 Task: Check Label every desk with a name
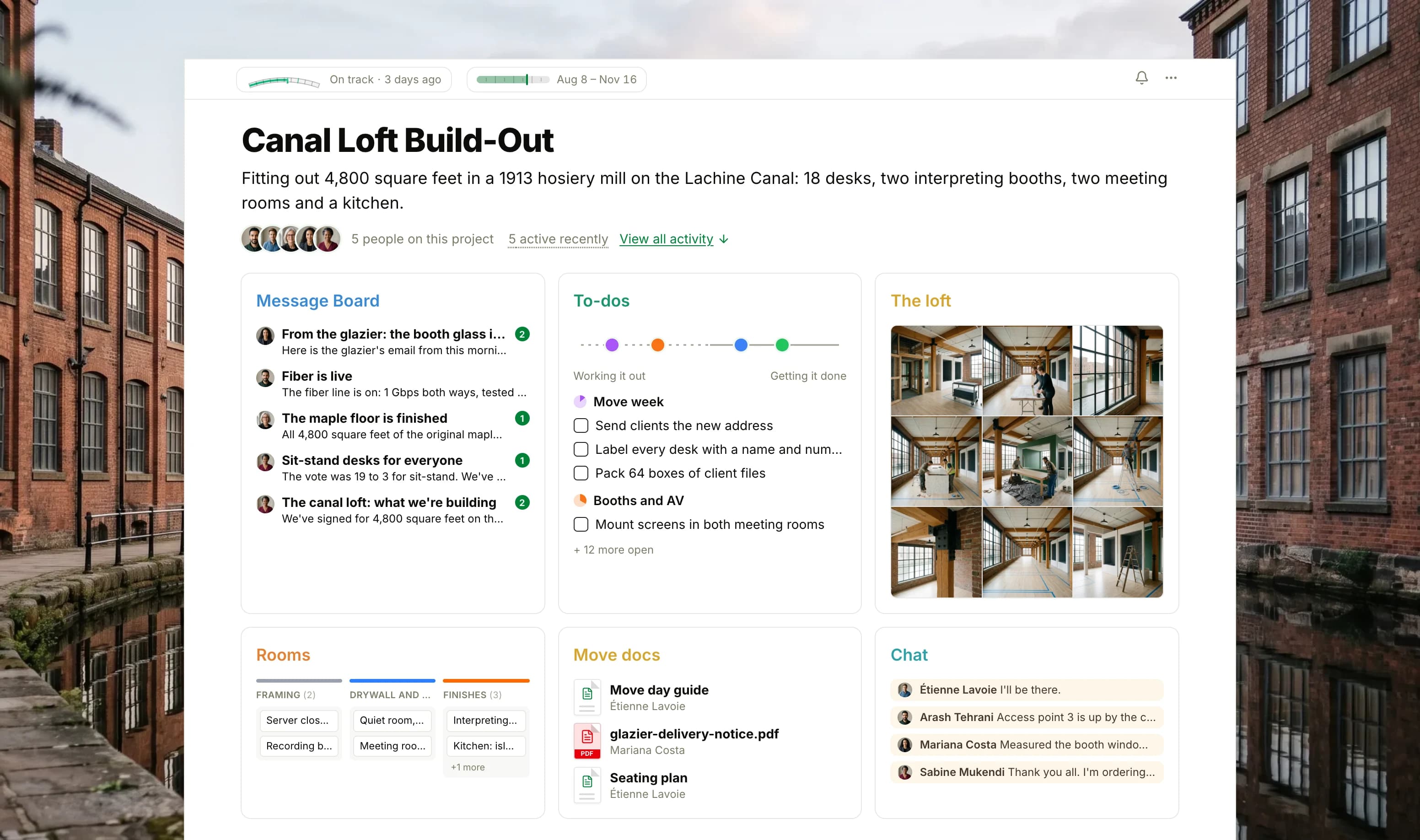581,449
